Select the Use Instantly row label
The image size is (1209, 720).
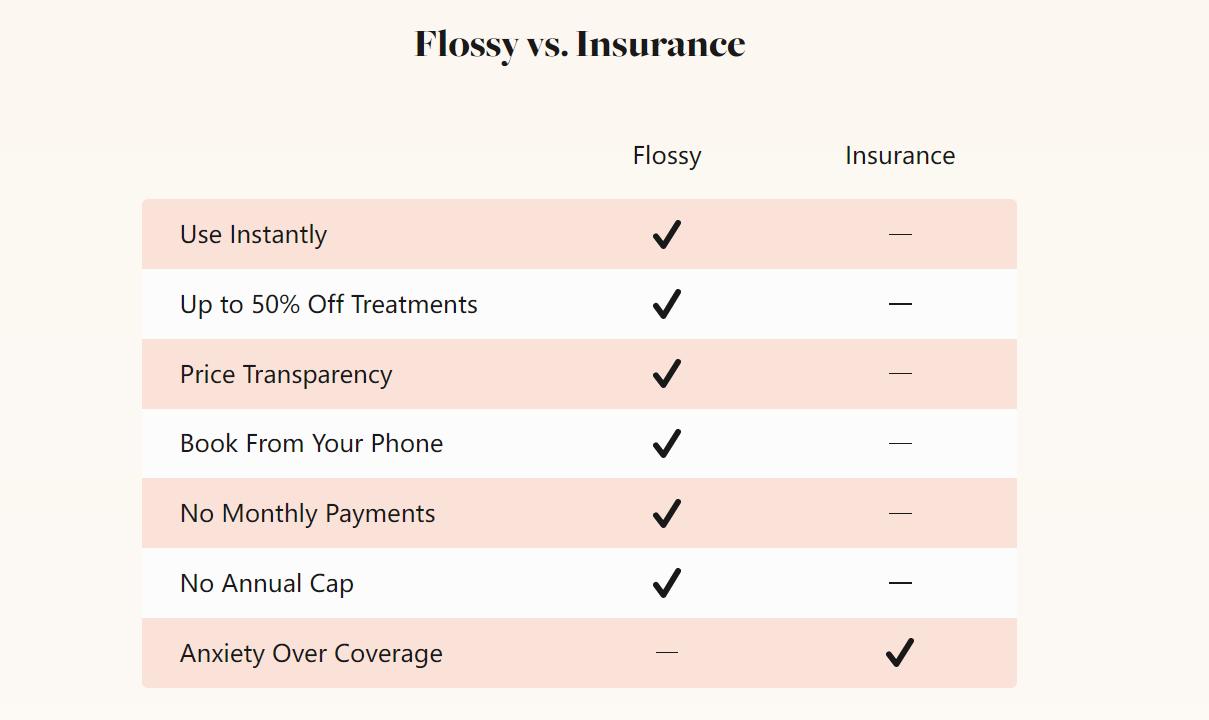(253, 234)
